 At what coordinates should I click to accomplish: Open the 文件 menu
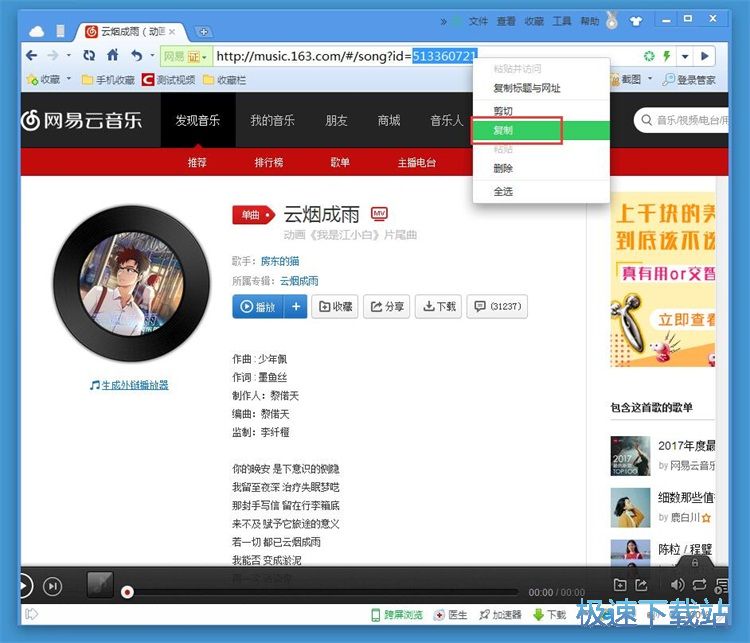[478, 21]
